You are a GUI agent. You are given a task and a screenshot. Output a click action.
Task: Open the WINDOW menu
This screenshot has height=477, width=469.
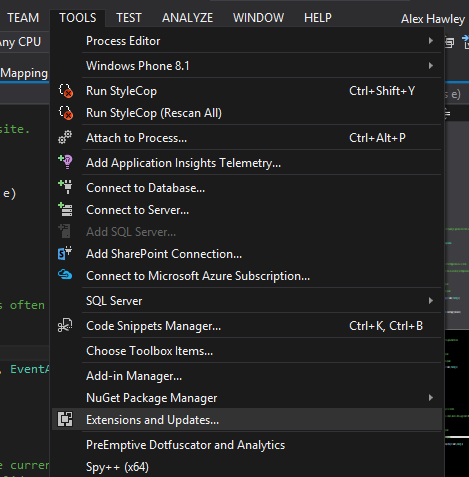pyautogui.click(x=258, y=18)
